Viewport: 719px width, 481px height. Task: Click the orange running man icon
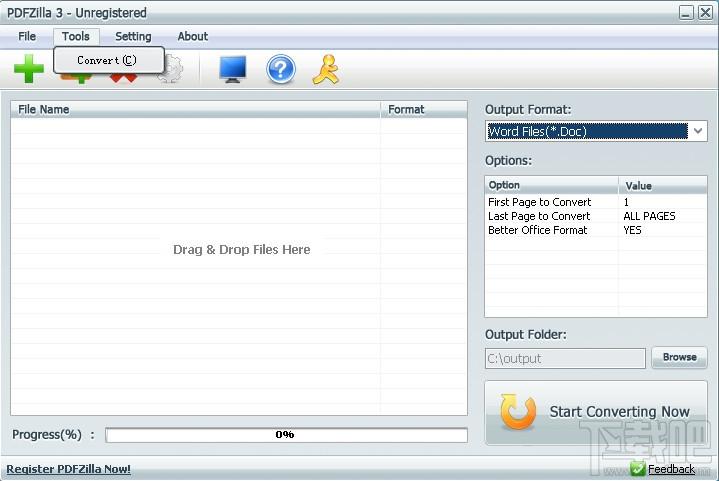pyautogui.click(x=326, y=70)
